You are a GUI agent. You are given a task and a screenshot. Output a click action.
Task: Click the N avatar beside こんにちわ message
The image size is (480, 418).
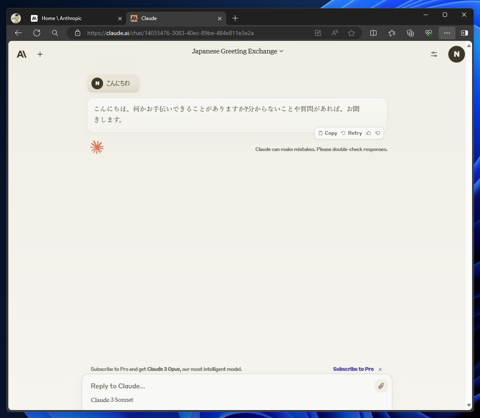[x=97, y=83]
